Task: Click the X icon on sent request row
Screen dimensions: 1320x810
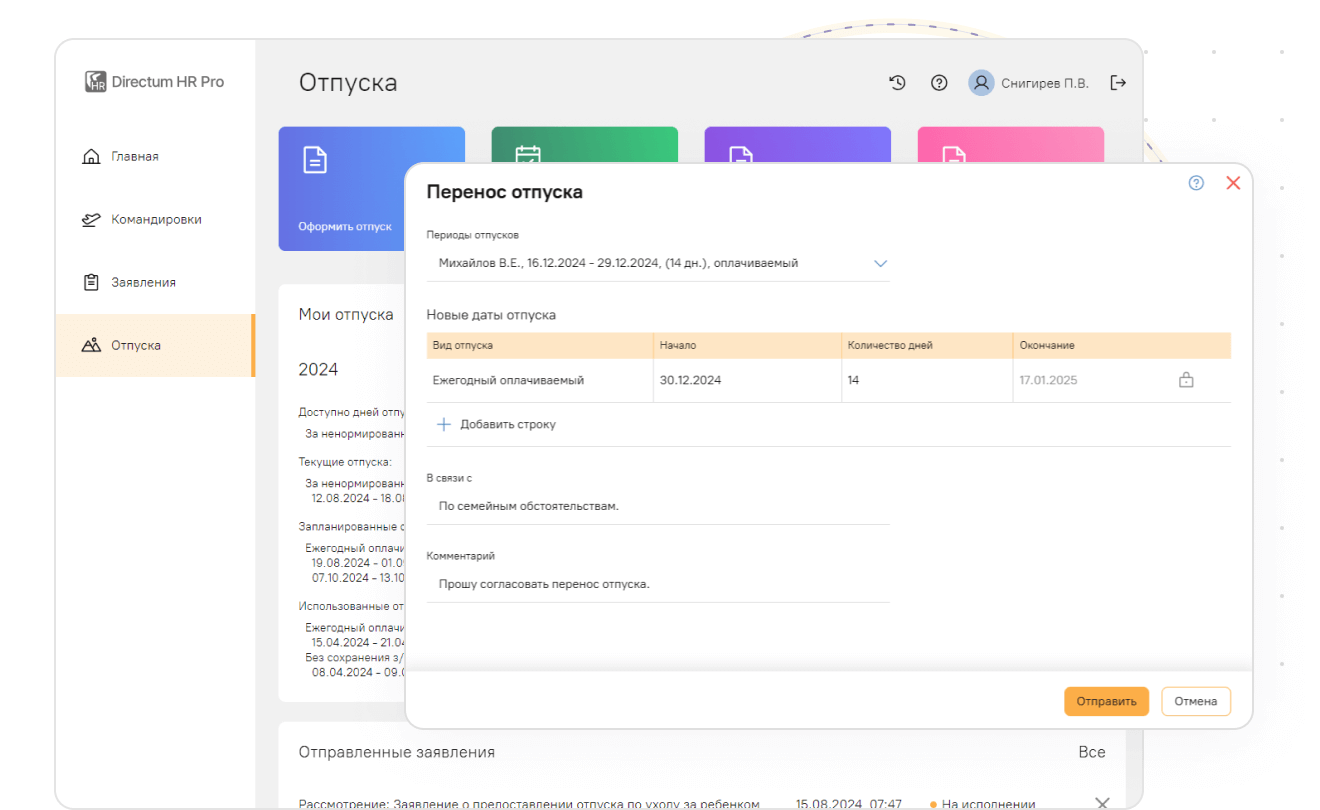Action: (1102, 803)
